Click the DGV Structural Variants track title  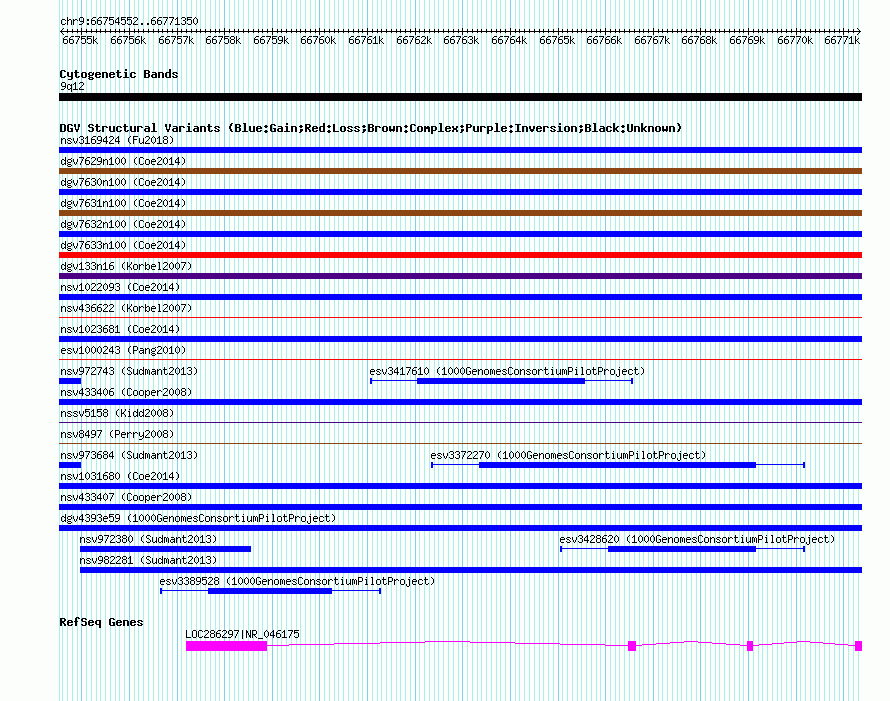point(371,128)
